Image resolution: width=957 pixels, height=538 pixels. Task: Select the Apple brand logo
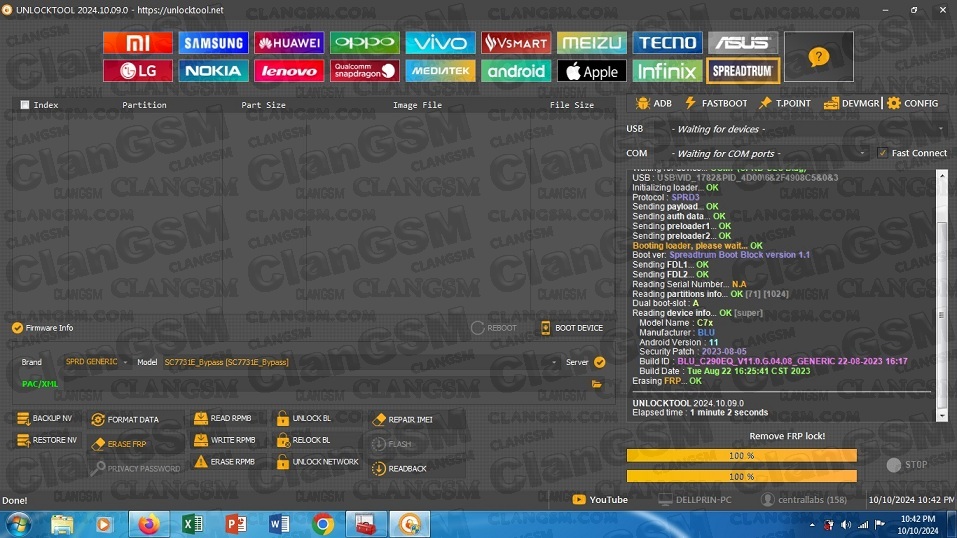(592, 71)
